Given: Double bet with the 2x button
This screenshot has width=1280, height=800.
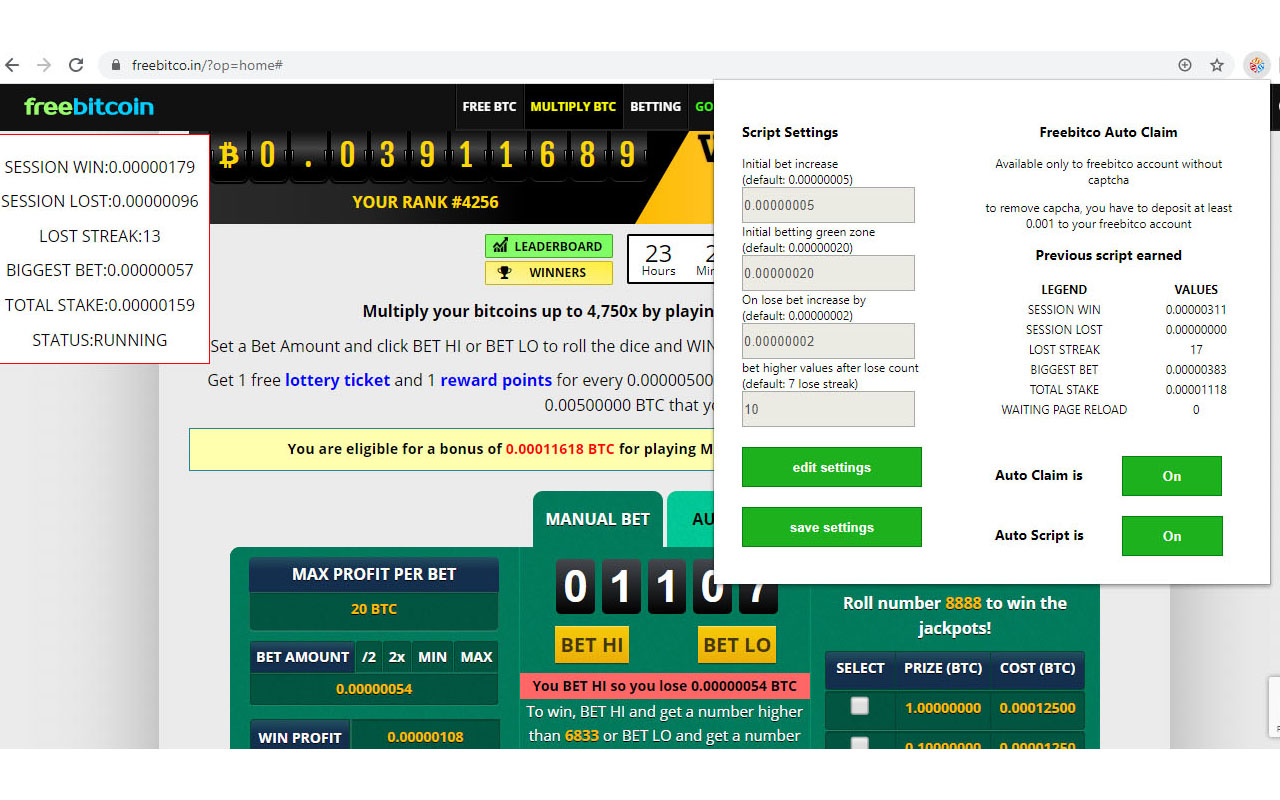Looking at the screenshot, I should tap(397, 657).
